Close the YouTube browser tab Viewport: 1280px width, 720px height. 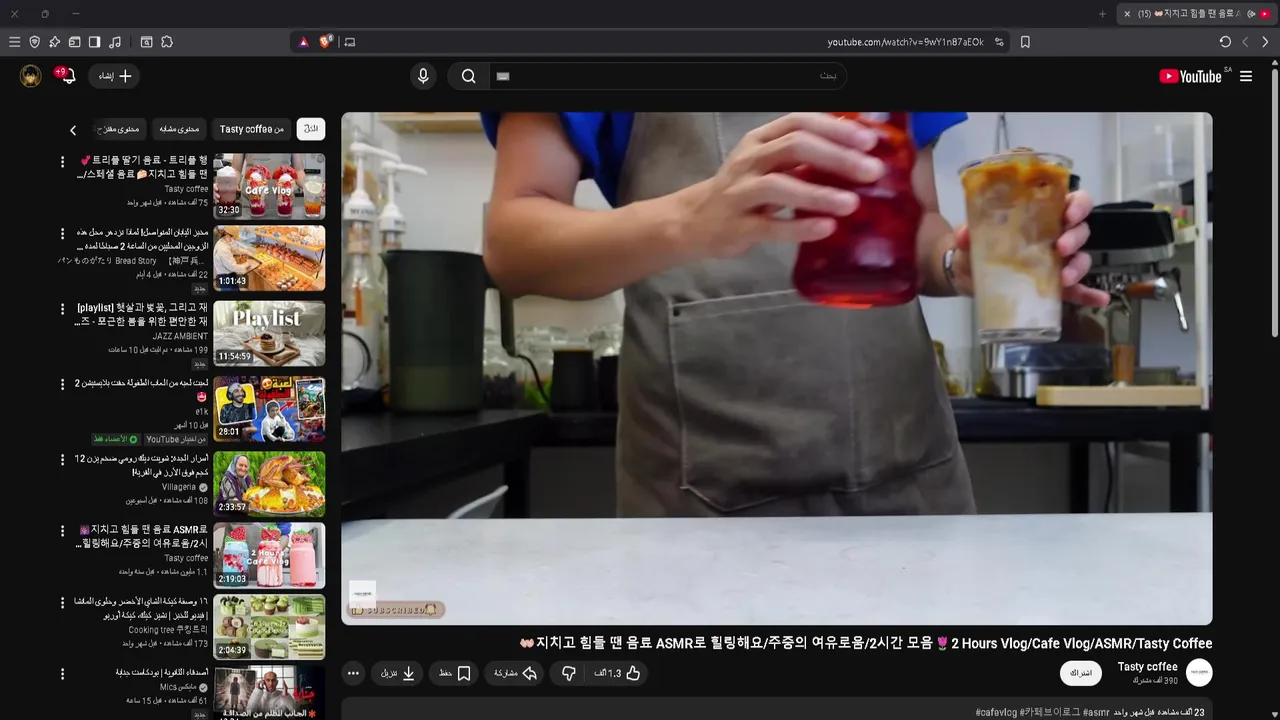click(1127, 14)
